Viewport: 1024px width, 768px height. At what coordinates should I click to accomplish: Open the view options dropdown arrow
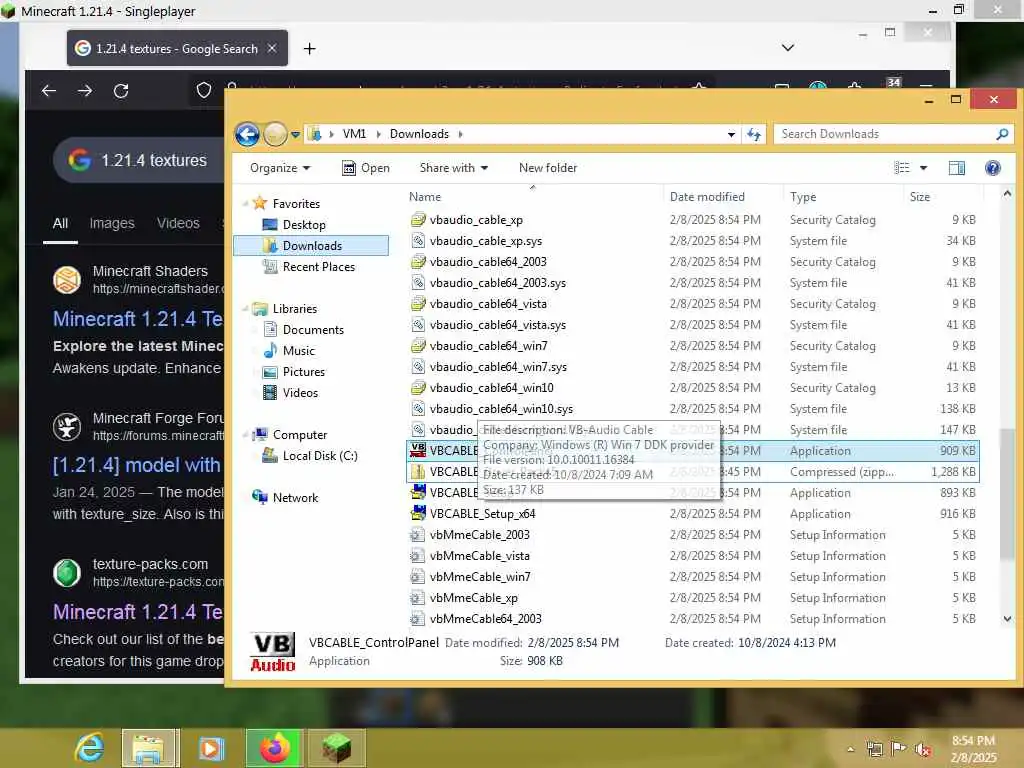click(x=923, y=168)
